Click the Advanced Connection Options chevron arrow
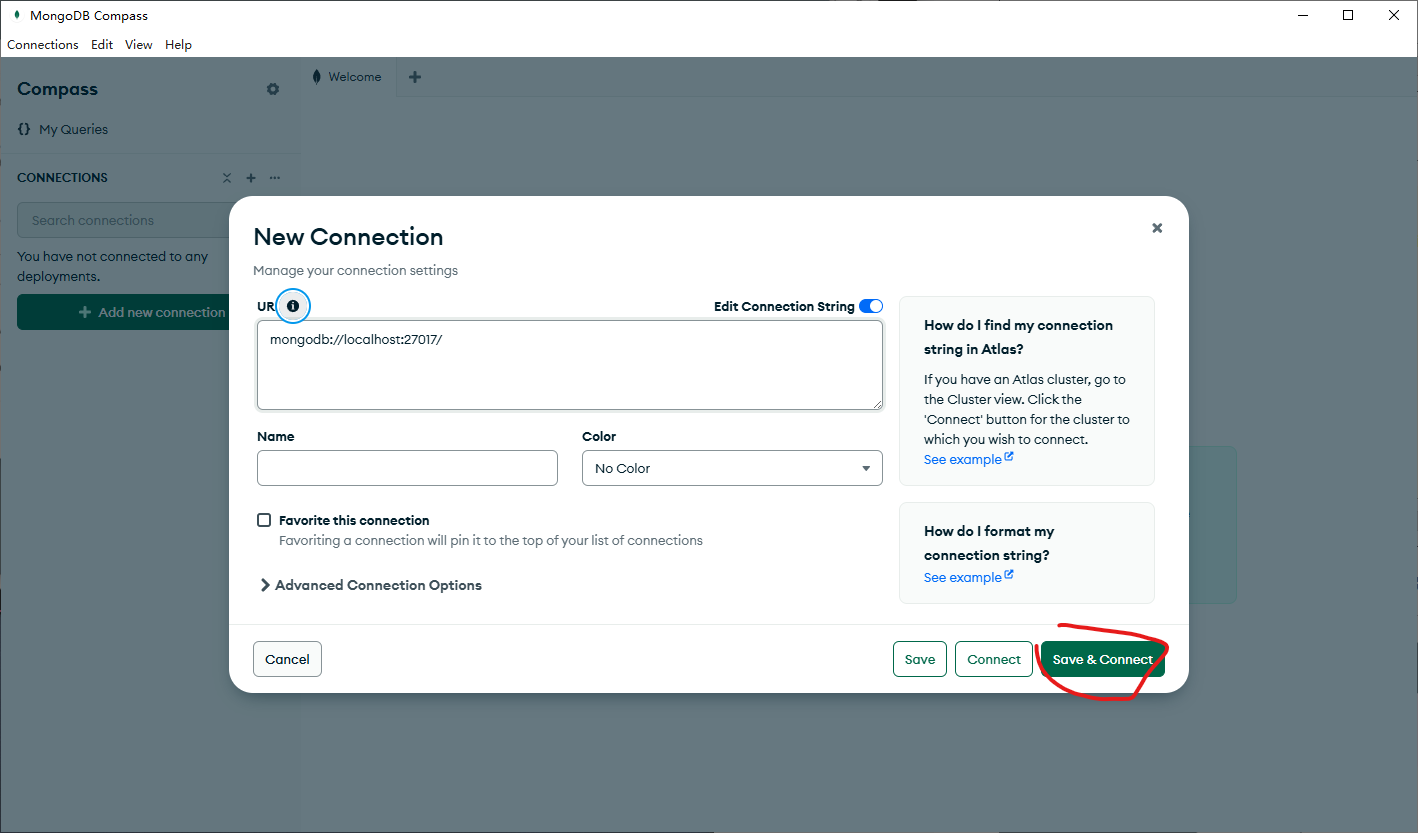The width and height of the screenshot is (1418, 833). tap(265, 585)
